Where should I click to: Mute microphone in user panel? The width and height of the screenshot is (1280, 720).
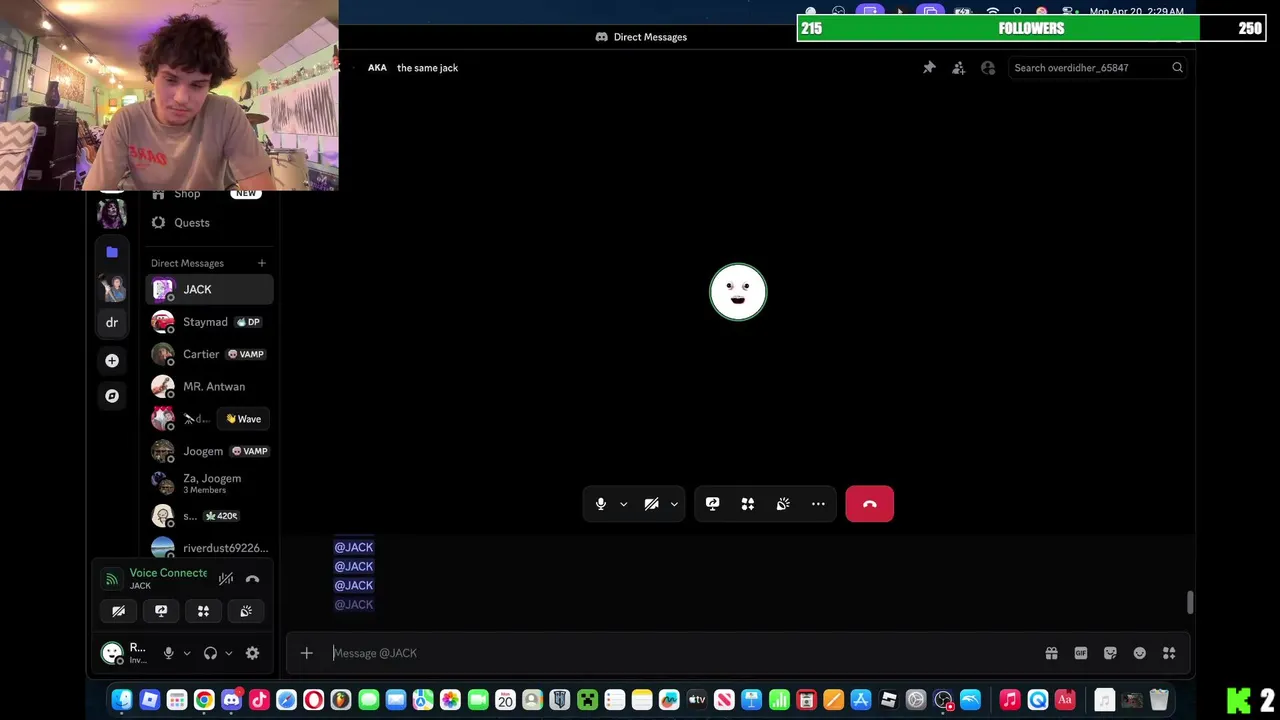[168, 653]
